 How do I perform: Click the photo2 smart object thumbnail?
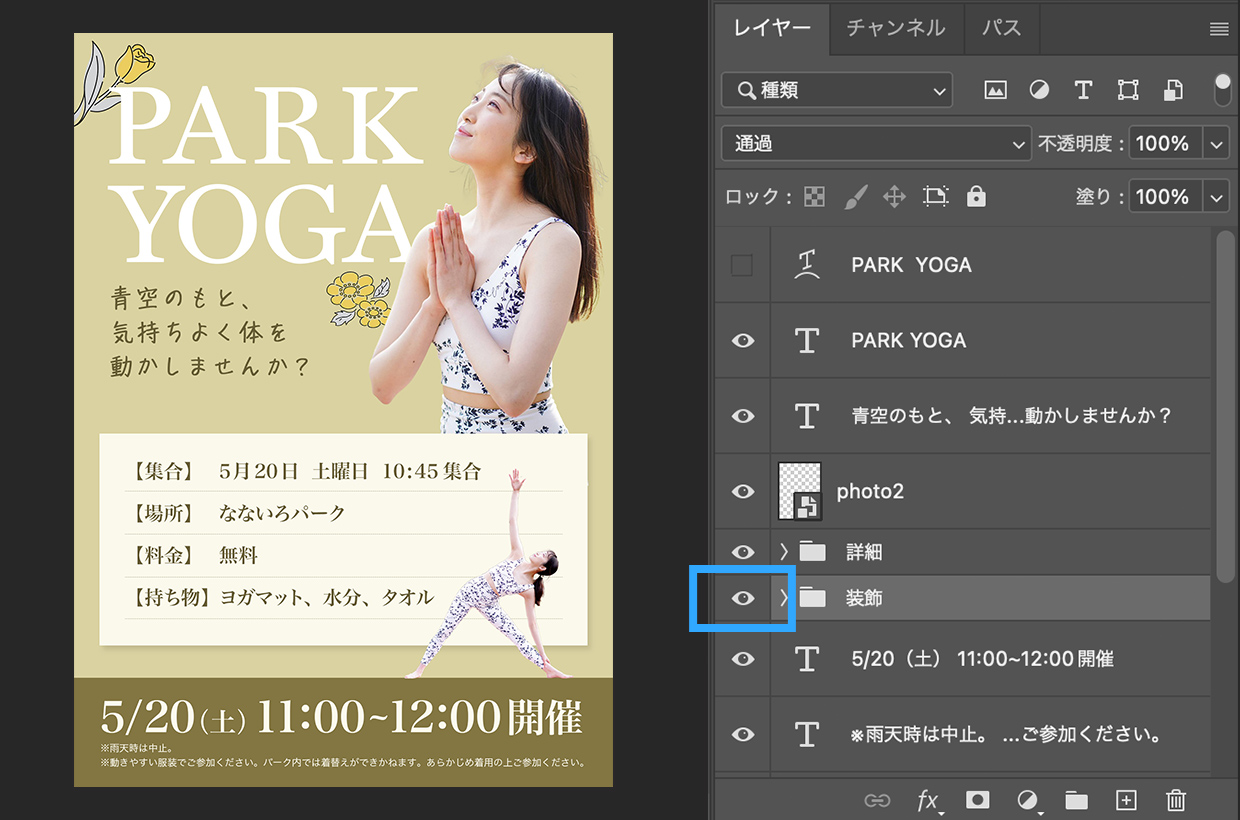pyautogui.click(x=800, y=491)
